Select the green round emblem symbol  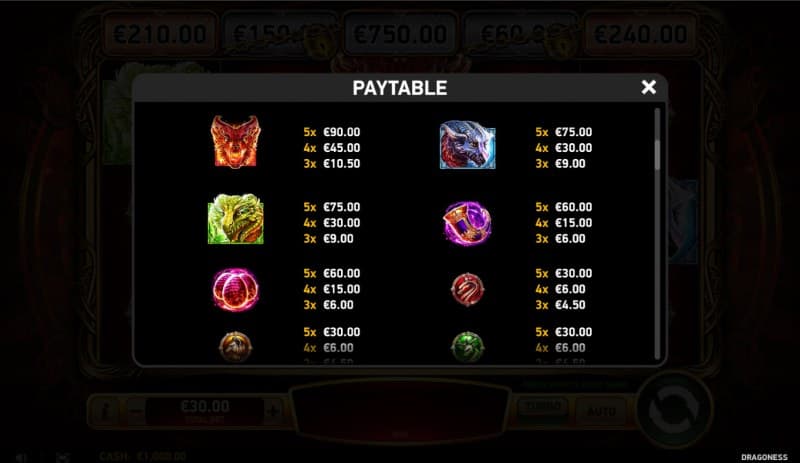[x=467, y=347]
